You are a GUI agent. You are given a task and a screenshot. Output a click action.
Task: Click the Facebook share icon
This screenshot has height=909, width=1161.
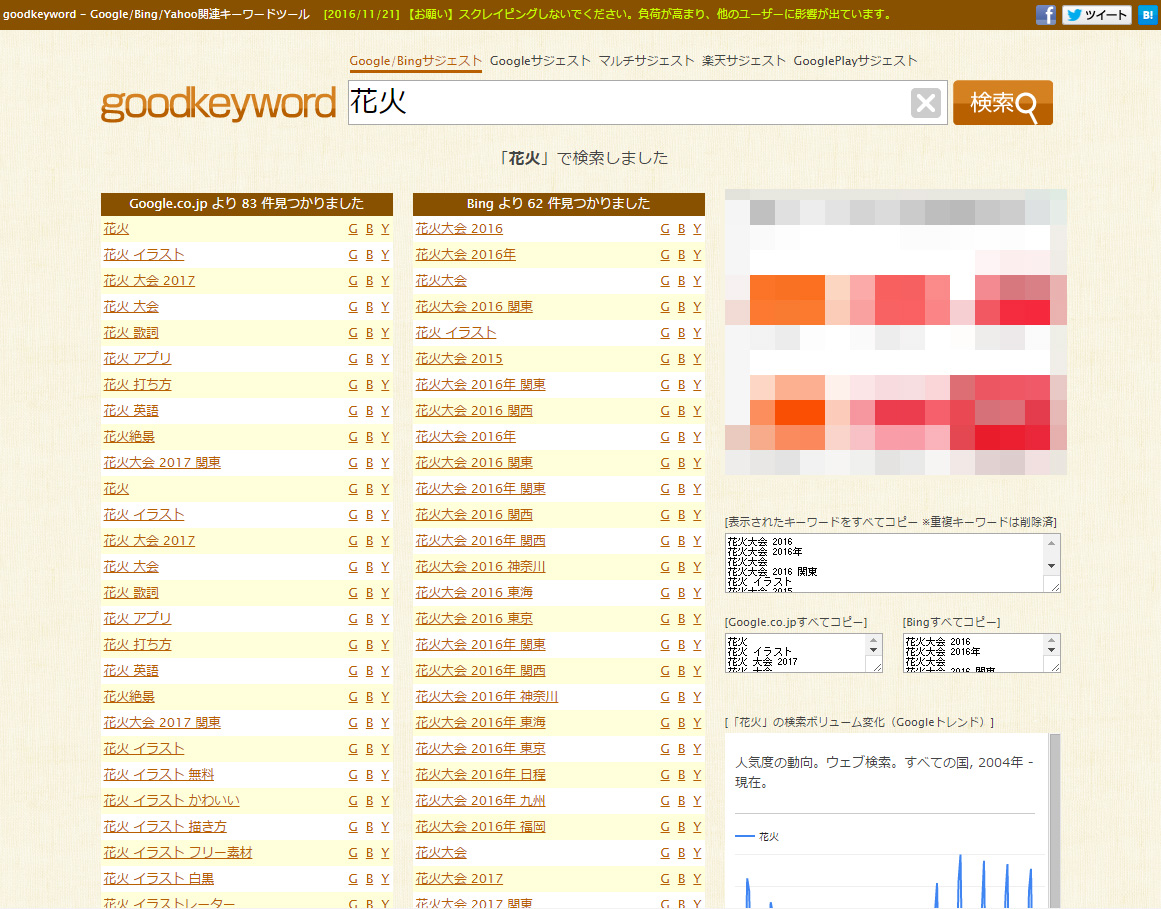click(1045, 15)
